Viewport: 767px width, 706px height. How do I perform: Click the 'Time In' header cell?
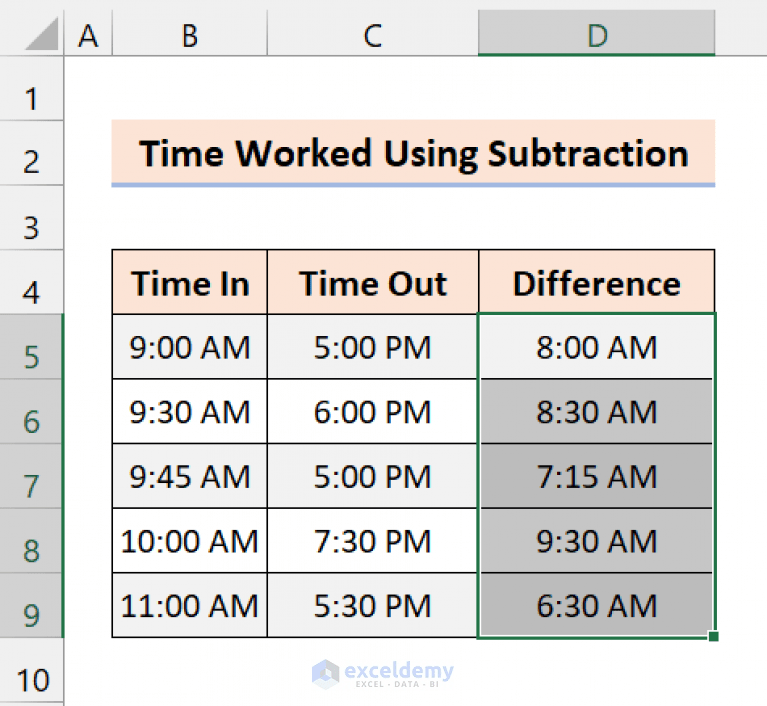point(190,282)
